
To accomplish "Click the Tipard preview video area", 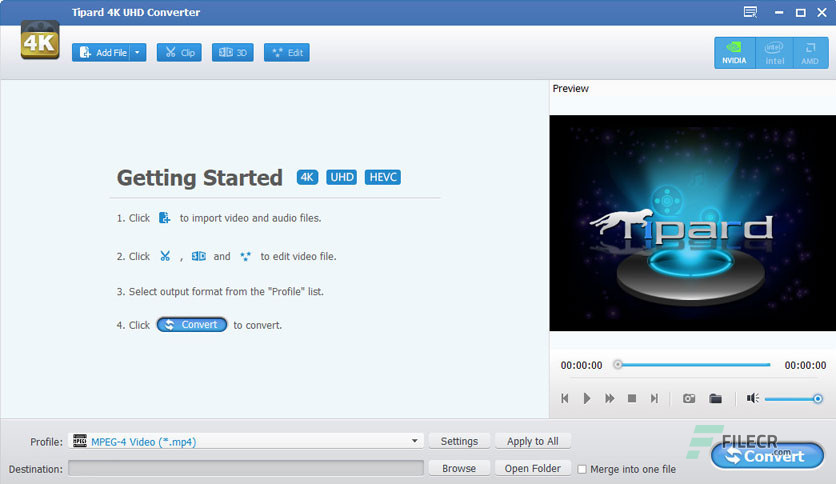I will [692, 223].
